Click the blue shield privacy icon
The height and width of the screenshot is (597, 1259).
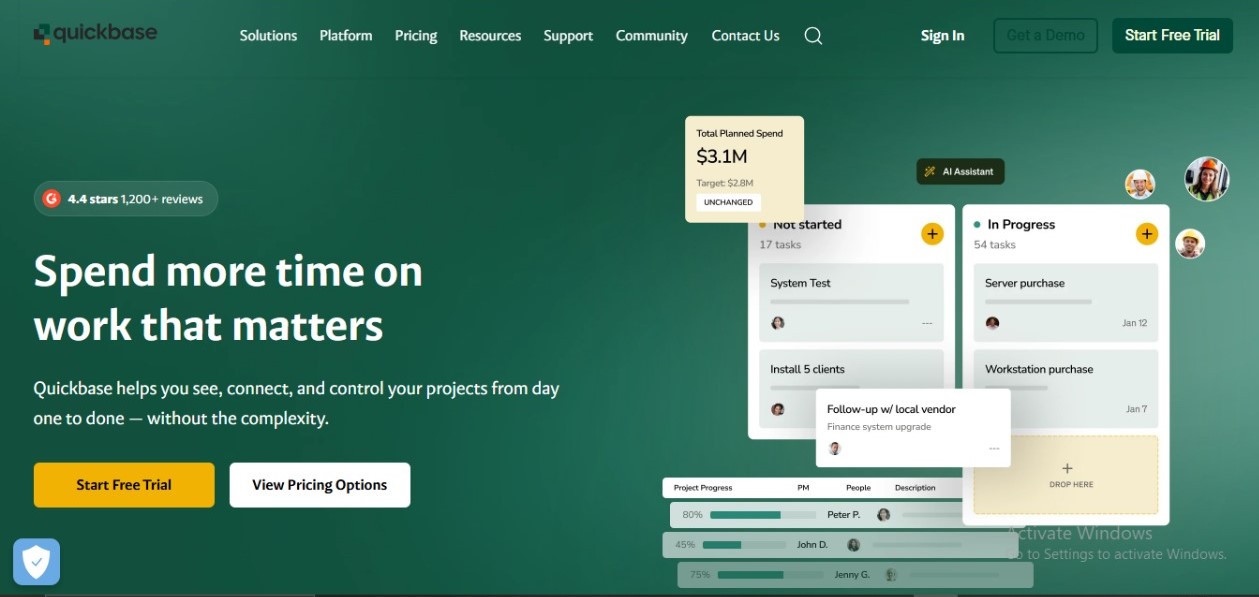pyautogui.click(x=36, y=562)
